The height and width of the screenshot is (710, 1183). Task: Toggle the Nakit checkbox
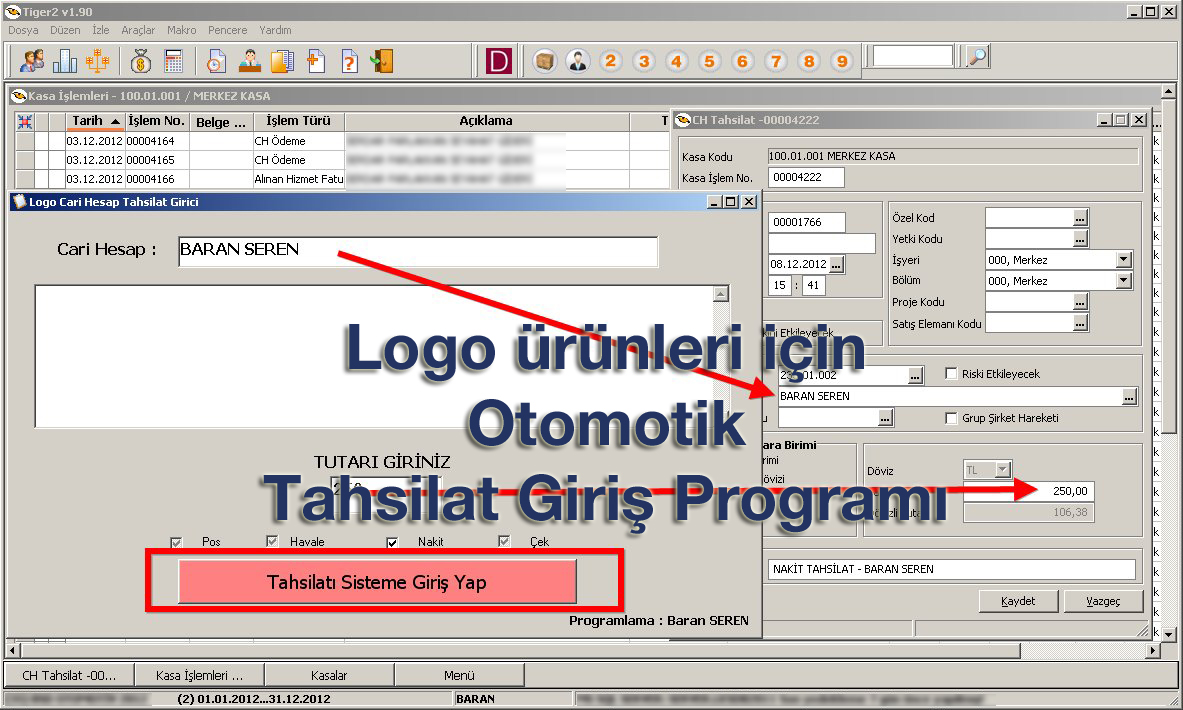[392, 542]
